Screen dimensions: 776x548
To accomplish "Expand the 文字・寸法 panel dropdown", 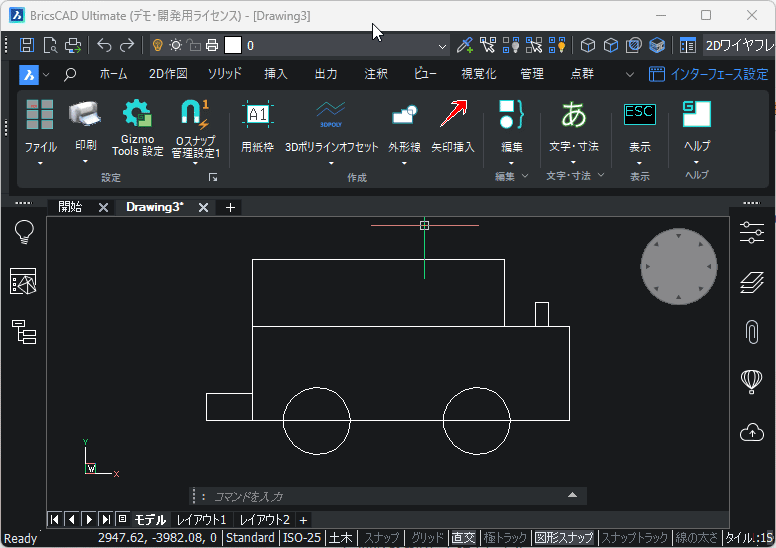I will [x=601, y=176].
